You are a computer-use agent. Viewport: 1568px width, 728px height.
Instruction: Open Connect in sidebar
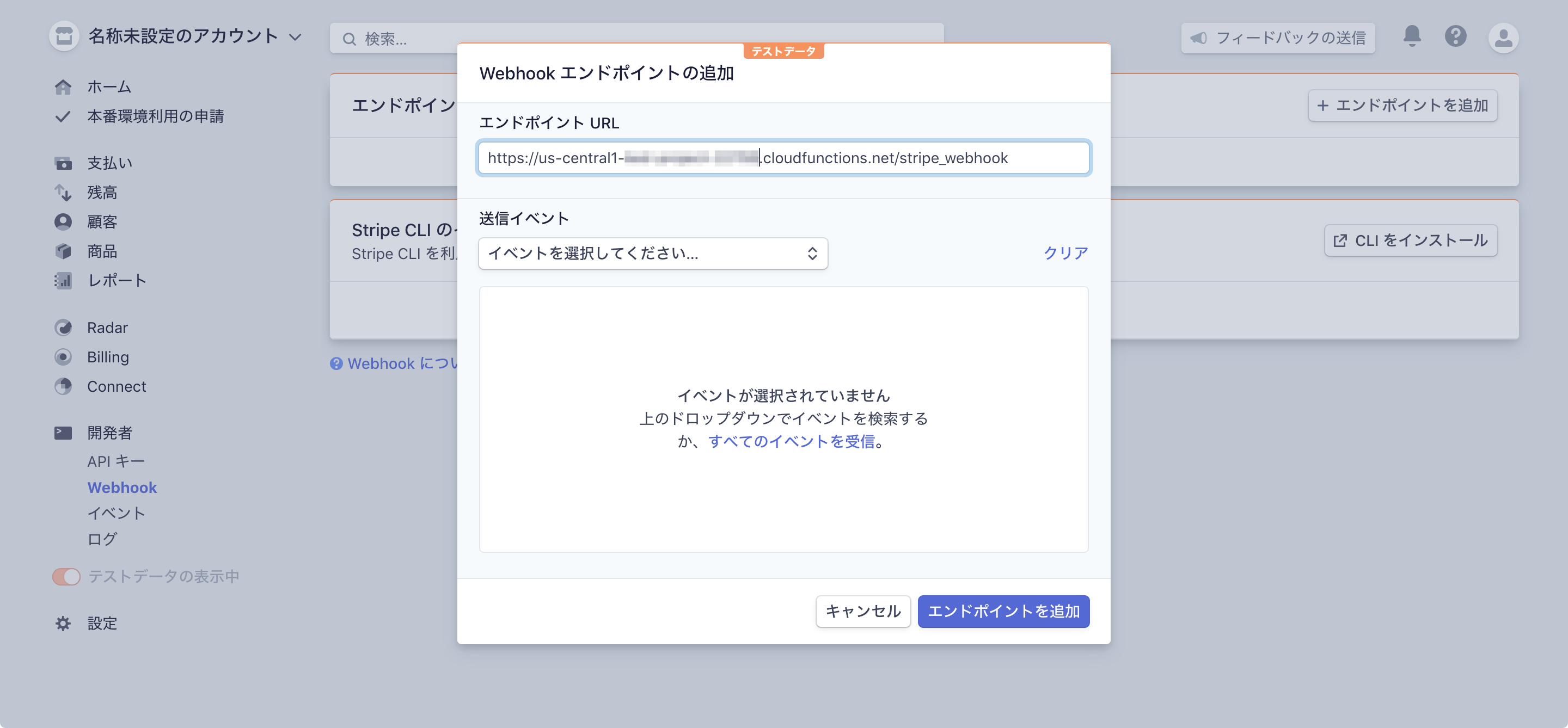pyautogui.click(x=117, y=386)
